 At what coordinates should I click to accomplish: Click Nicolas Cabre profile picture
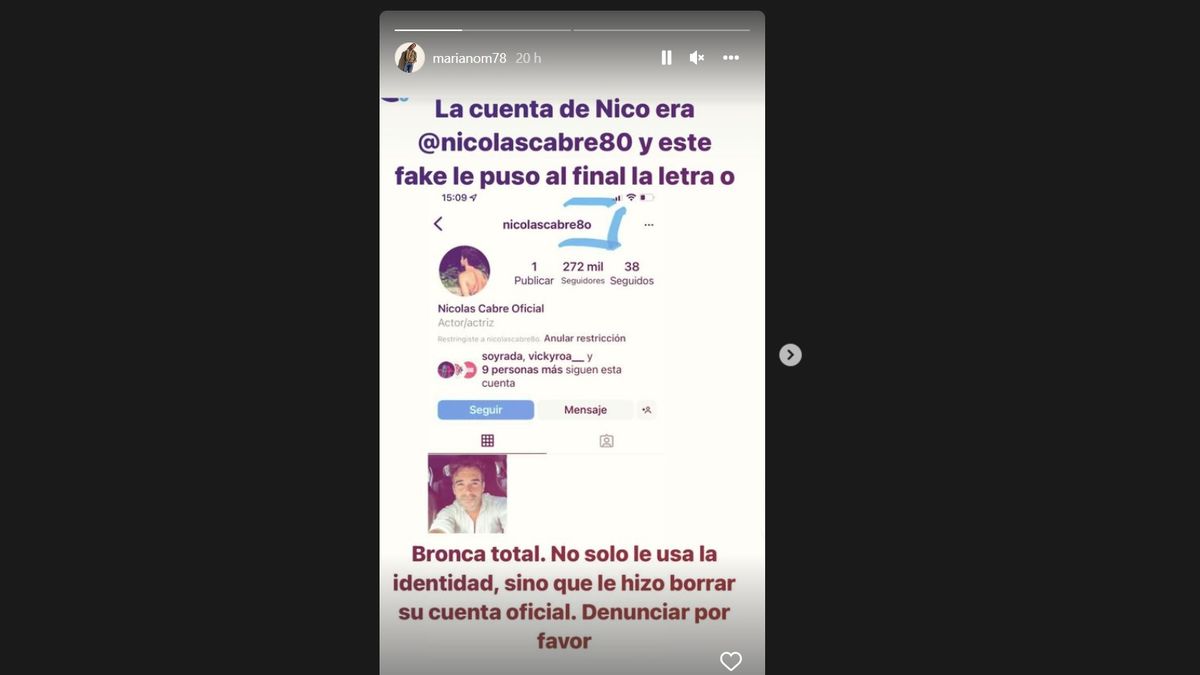point(464,271)
